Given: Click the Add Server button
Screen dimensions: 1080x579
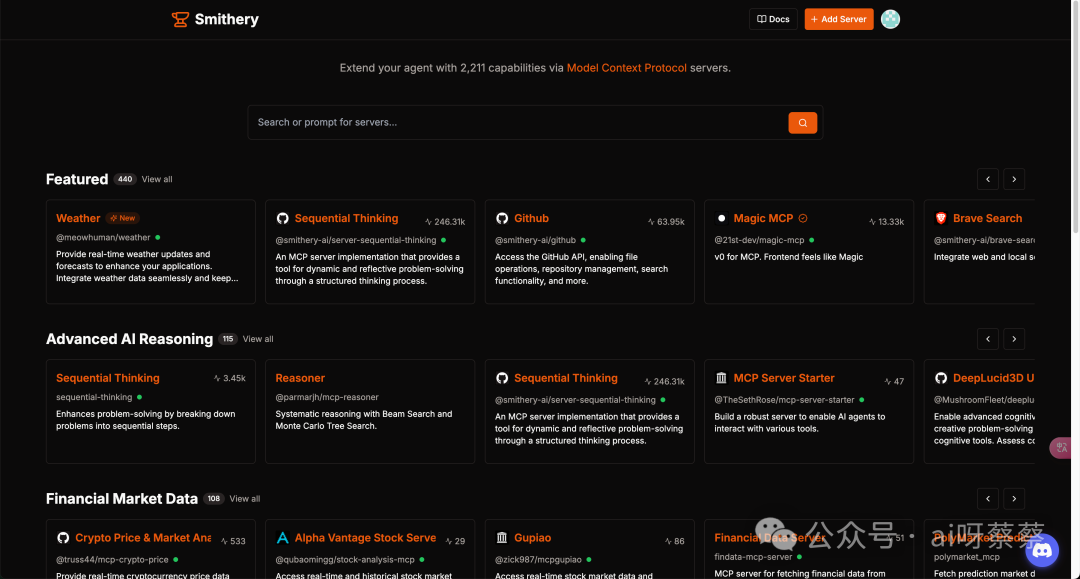Looking at the screenshot, I should 838,19.
